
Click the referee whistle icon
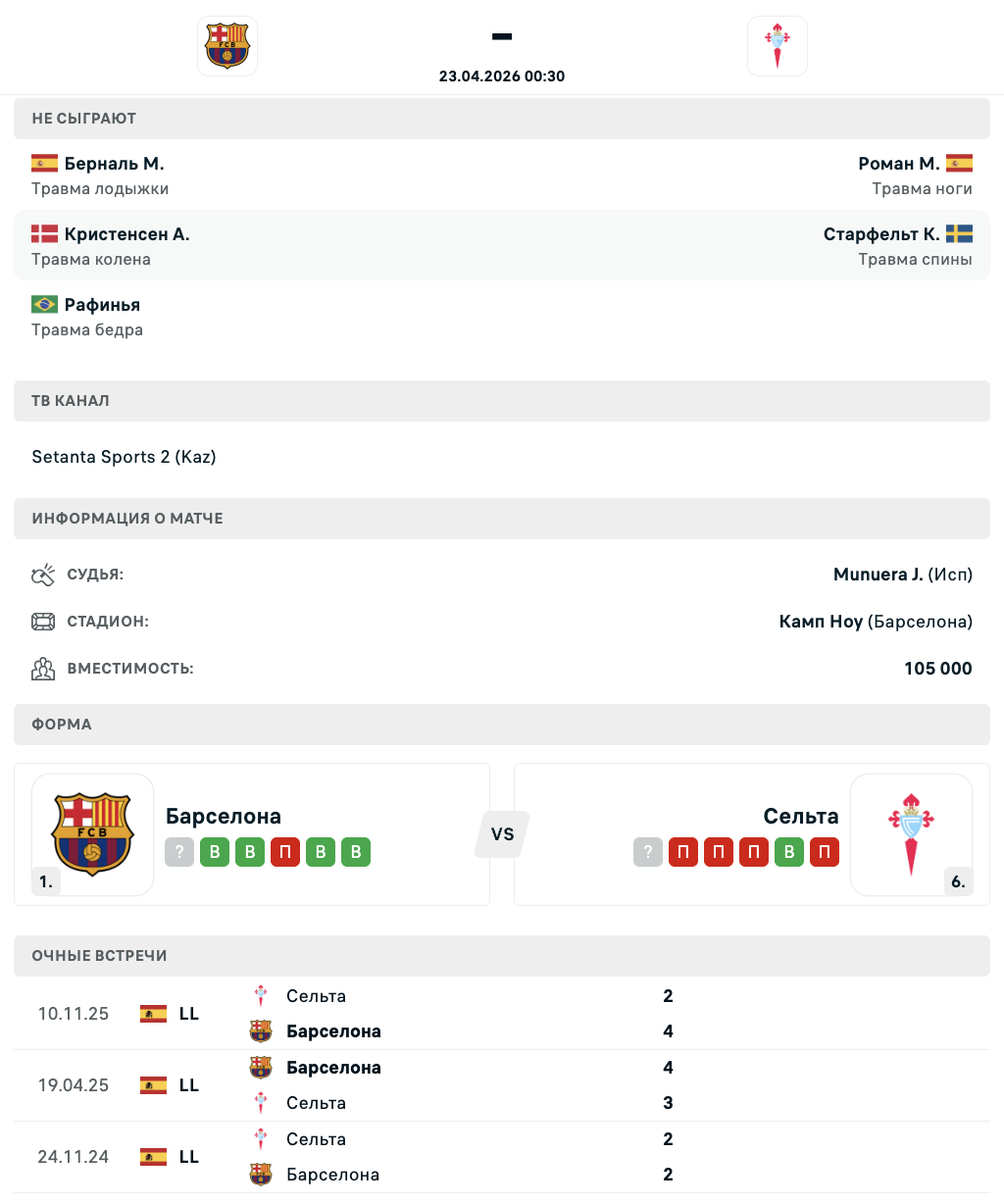43,575
